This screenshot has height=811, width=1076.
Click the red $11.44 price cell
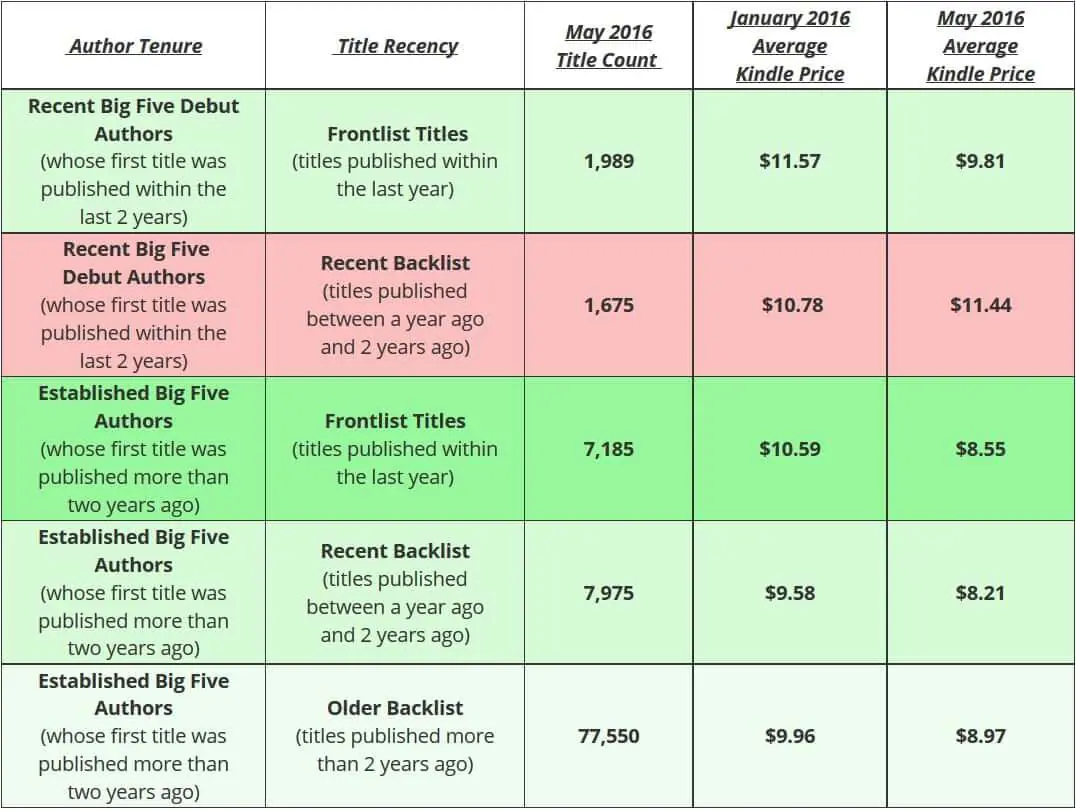pos(981,305)
